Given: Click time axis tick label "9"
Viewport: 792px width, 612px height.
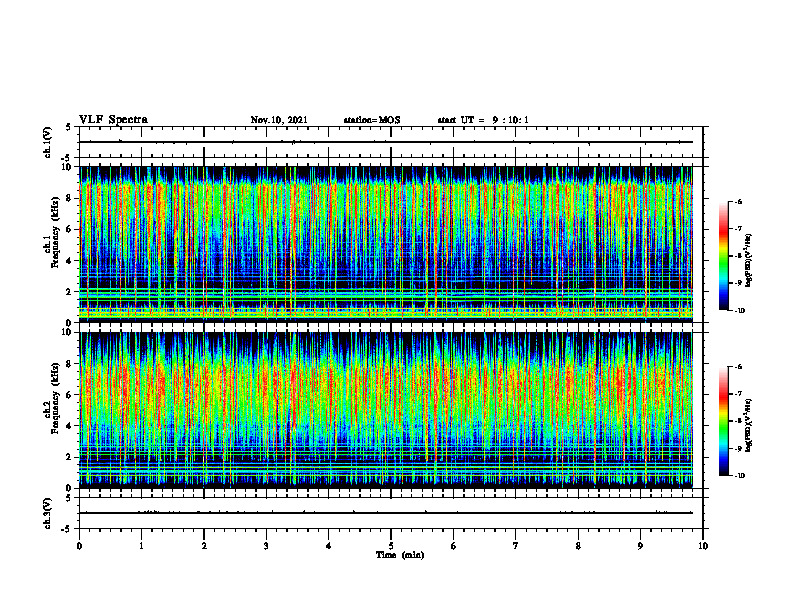Looking at the screenshot, I should click(640, 546).
